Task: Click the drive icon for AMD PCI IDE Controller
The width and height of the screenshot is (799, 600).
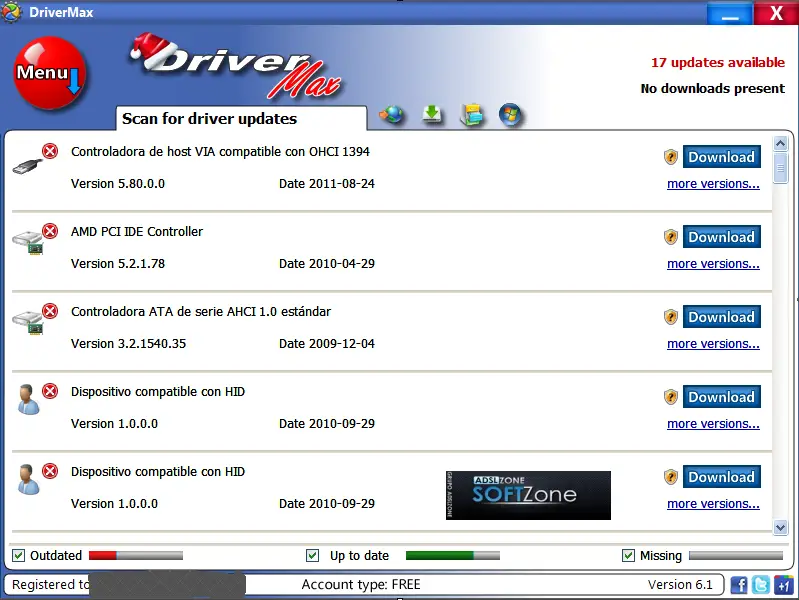Action: click(28, 242)
